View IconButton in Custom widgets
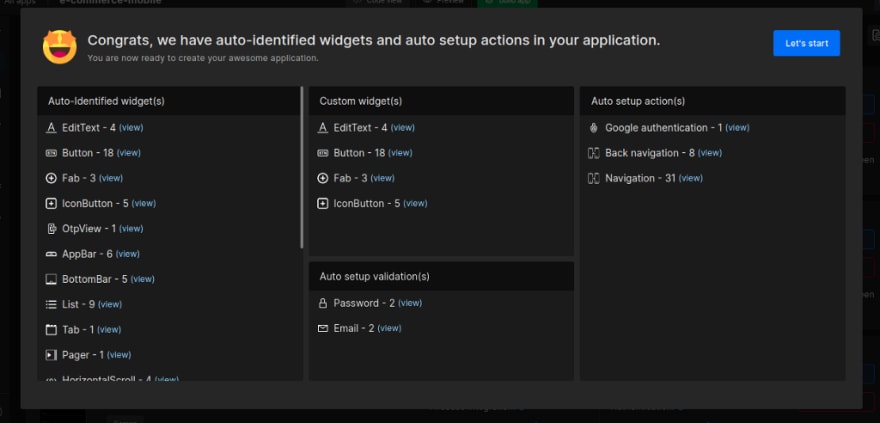 [x=415, y=204]
